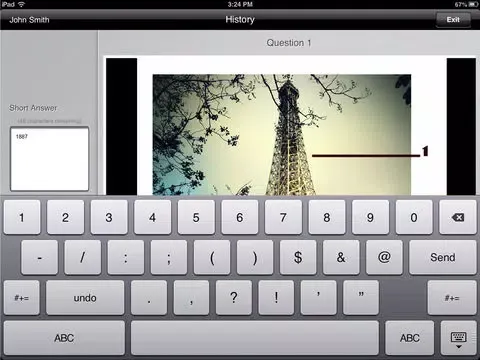Image resolution: width=480 pixels, height=360 pixels.
Task: Tap the close parenthesis key
Action: [x=255, y=257]
